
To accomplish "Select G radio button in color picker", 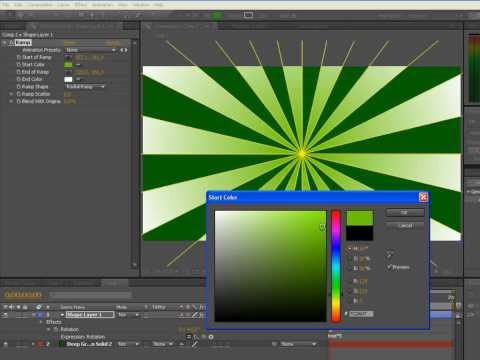I will [x=350, y=291].
